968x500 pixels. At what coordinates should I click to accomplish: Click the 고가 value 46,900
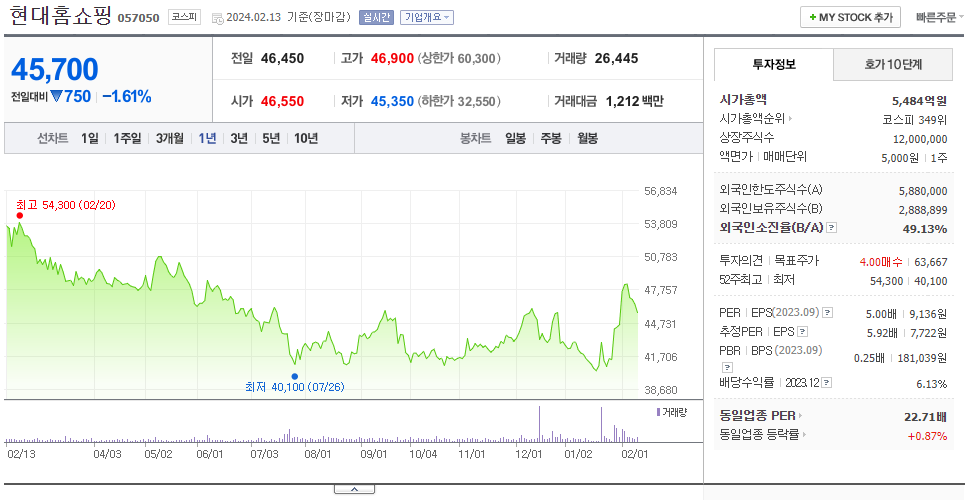(x=392, y=59)
